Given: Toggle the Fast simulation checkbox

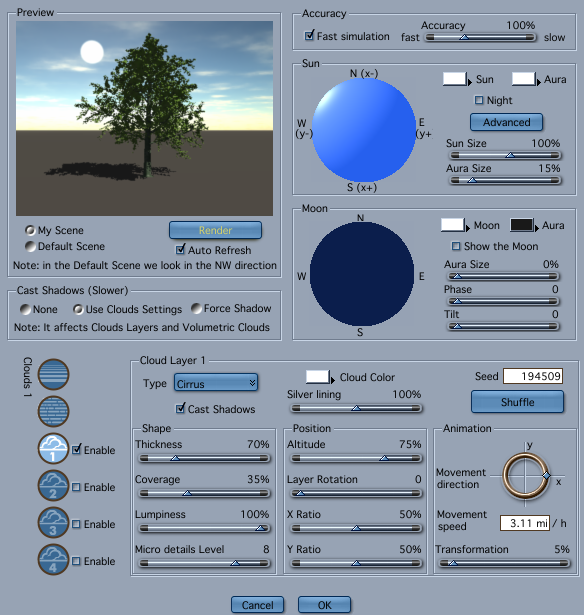Looking at the screenshot, I should [309, 36].
